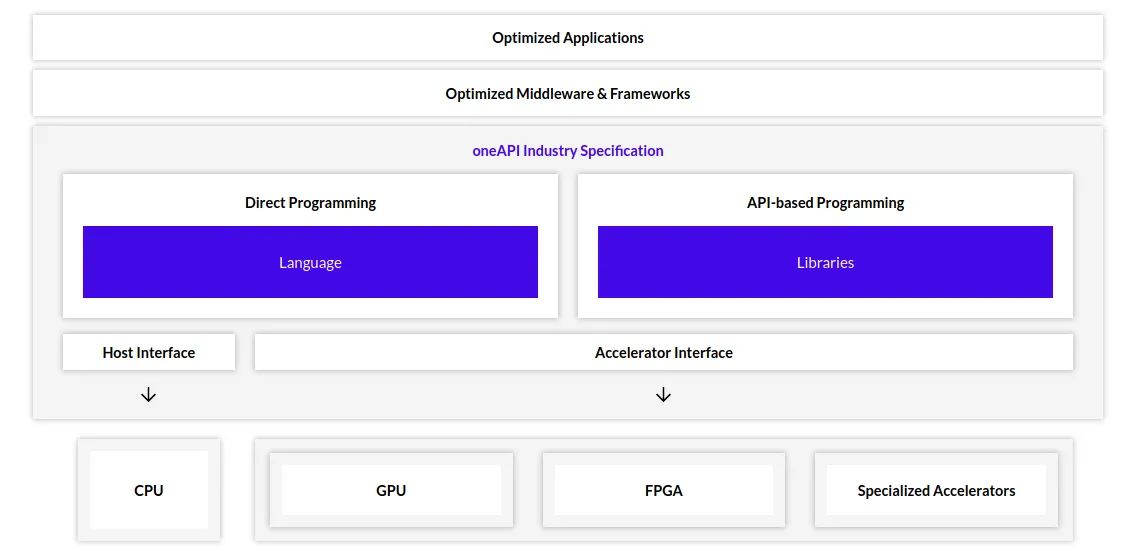The width and height of the screenshot is (1136, 560).
Task: Click the arrow below Host Interface
Action: [149, 395]
